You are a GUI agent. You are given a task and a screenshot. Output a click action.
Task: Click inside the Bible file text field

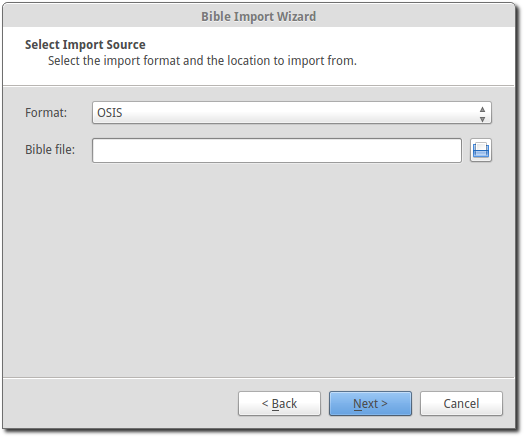tap(277, 150)
